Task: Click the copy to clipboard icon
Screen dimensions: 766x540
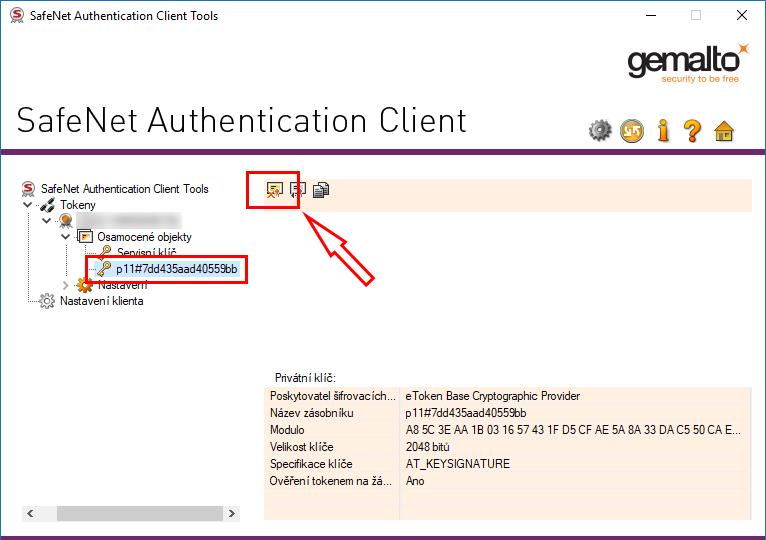Action: pyautogui.click(x=320, y=190)
